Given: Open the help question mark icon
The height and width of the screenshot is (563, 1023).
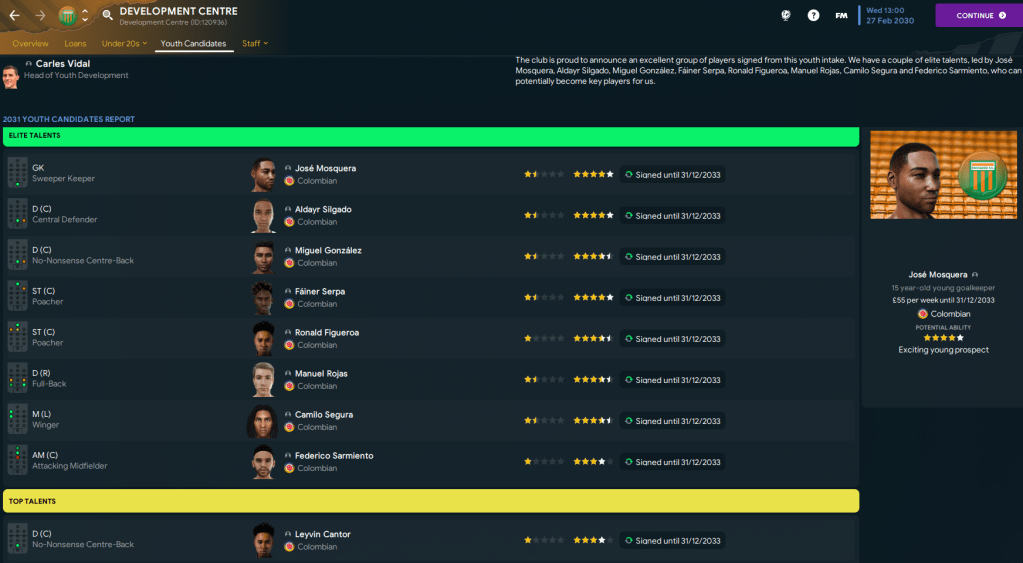Looking at the screenshot, I should tap(814, 16).
